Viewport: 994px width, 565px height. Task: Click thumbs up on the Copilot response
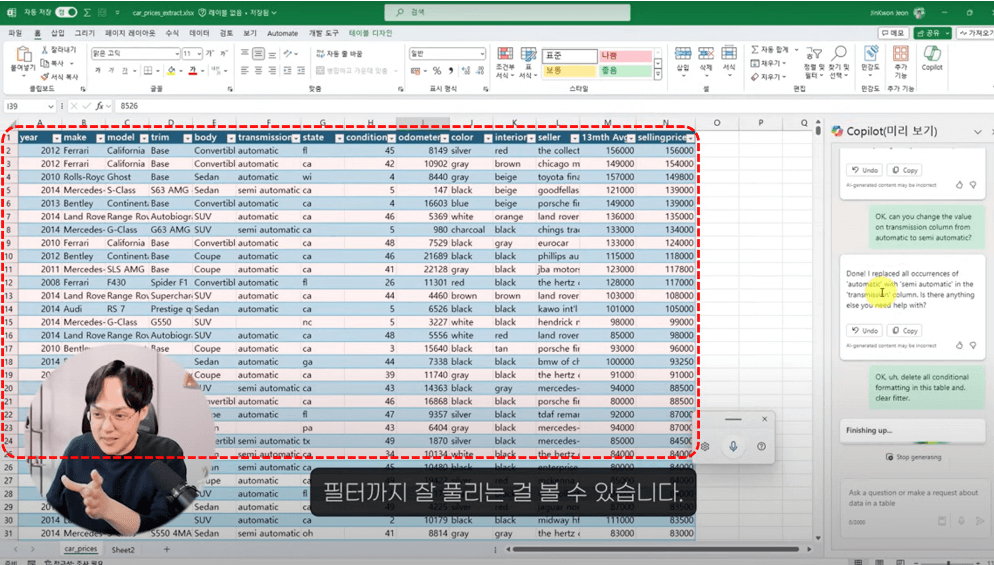(x=958, y=344)
